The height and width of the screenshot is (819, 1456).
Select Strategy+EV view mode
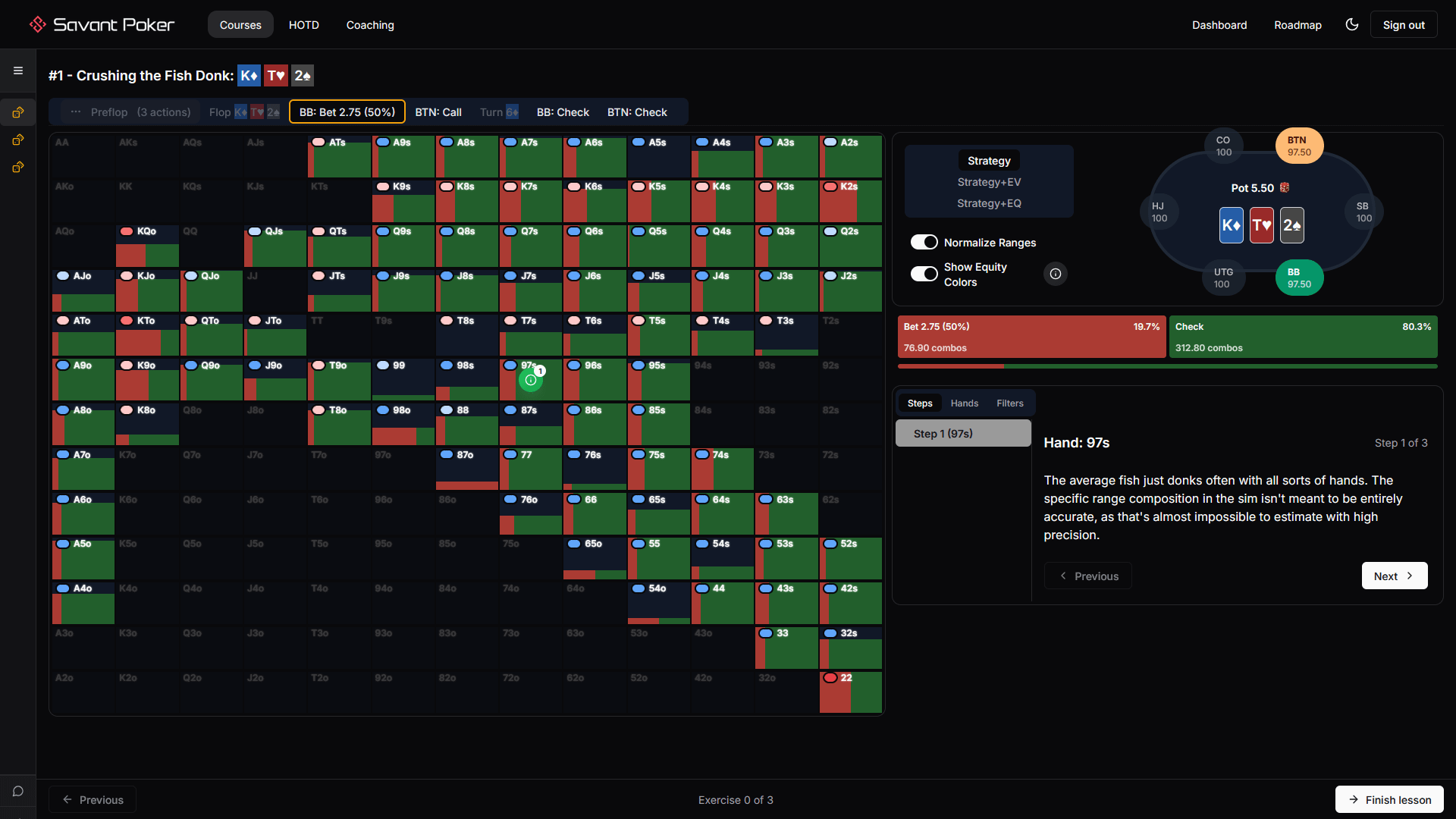[988, 182]
